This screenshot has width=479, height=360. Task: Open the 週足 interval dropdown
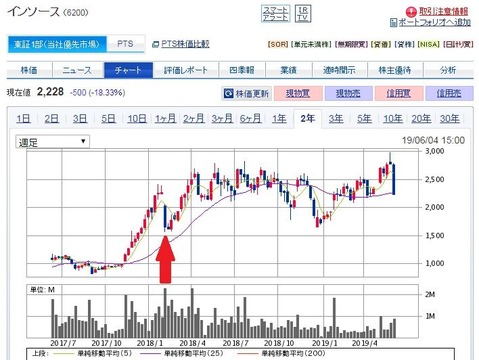(x=53, y=142)
